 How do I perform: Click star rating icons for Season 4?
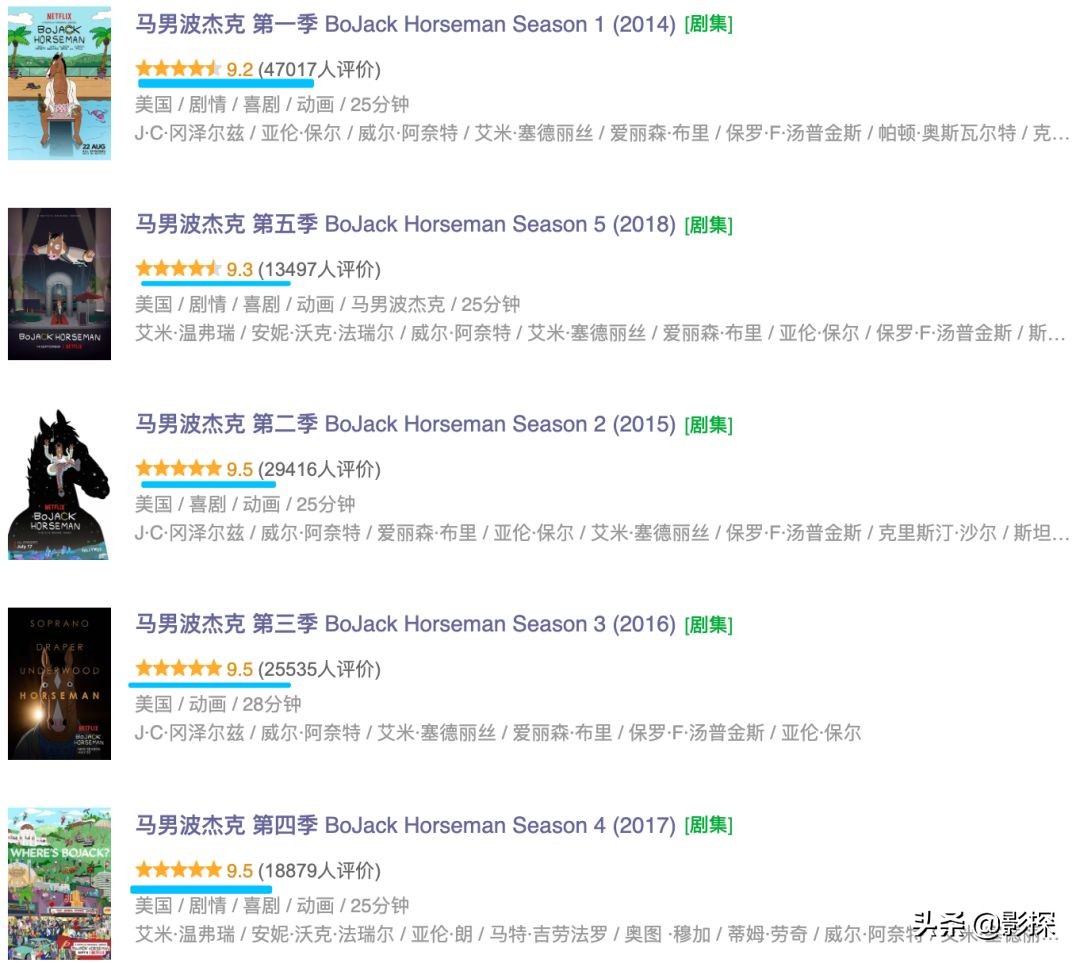click(x=178, y=869)
